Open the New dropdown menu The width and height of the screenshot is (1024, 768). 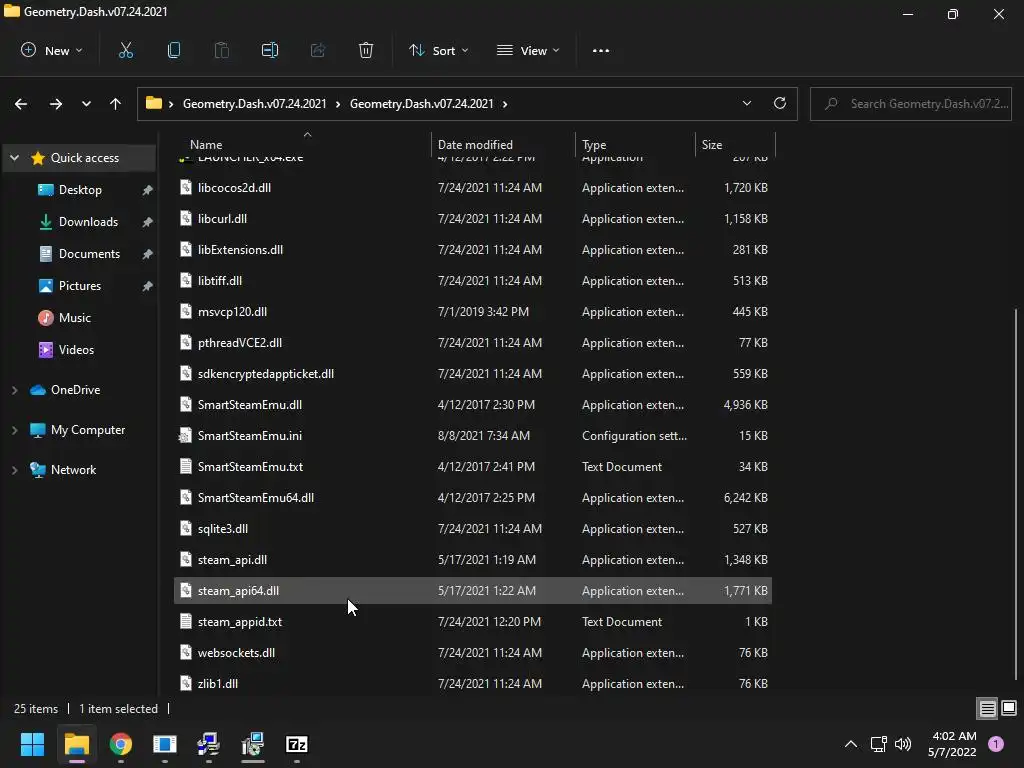click(x=52, y=50)
